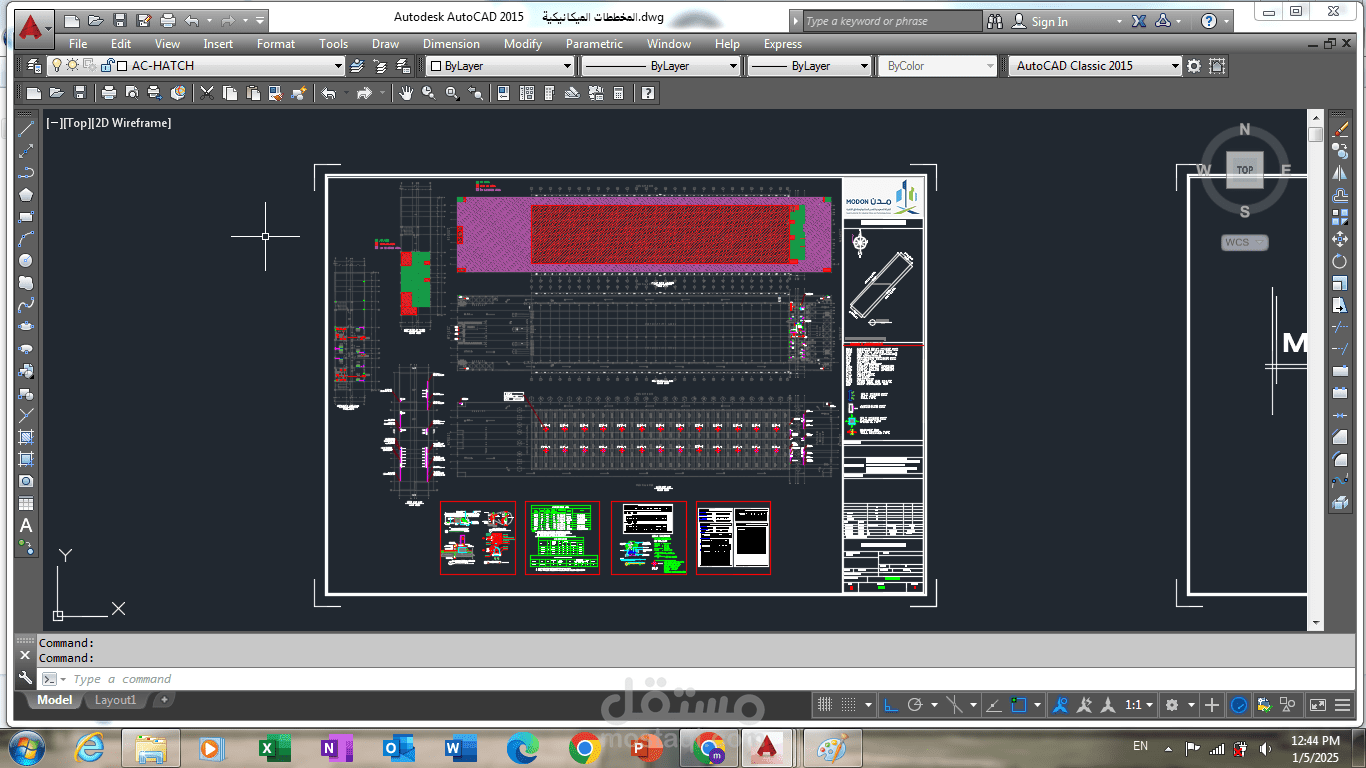Select the Table tool in Draw toolbar

pyautogui.click(x=26, y=503)
